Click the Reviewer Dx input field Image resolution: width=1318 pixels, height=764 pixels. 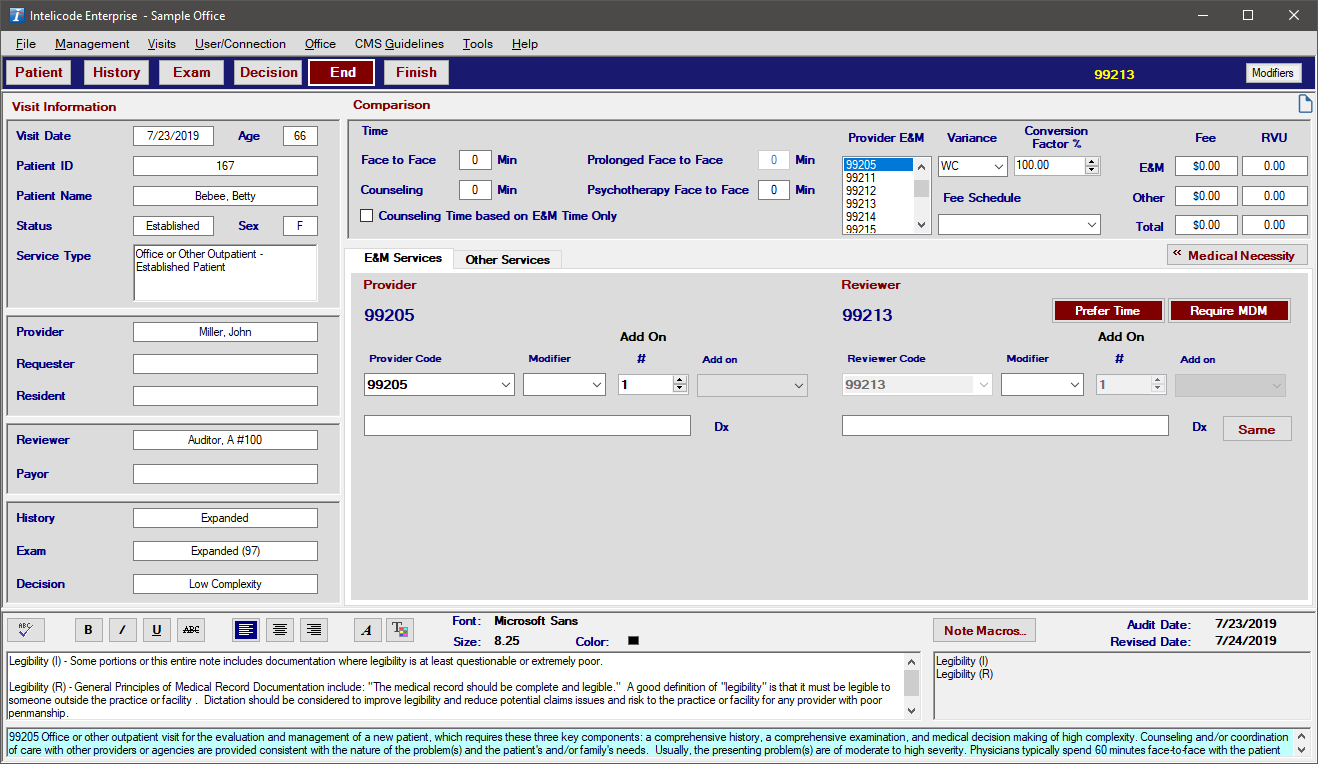click(1005, 426)
